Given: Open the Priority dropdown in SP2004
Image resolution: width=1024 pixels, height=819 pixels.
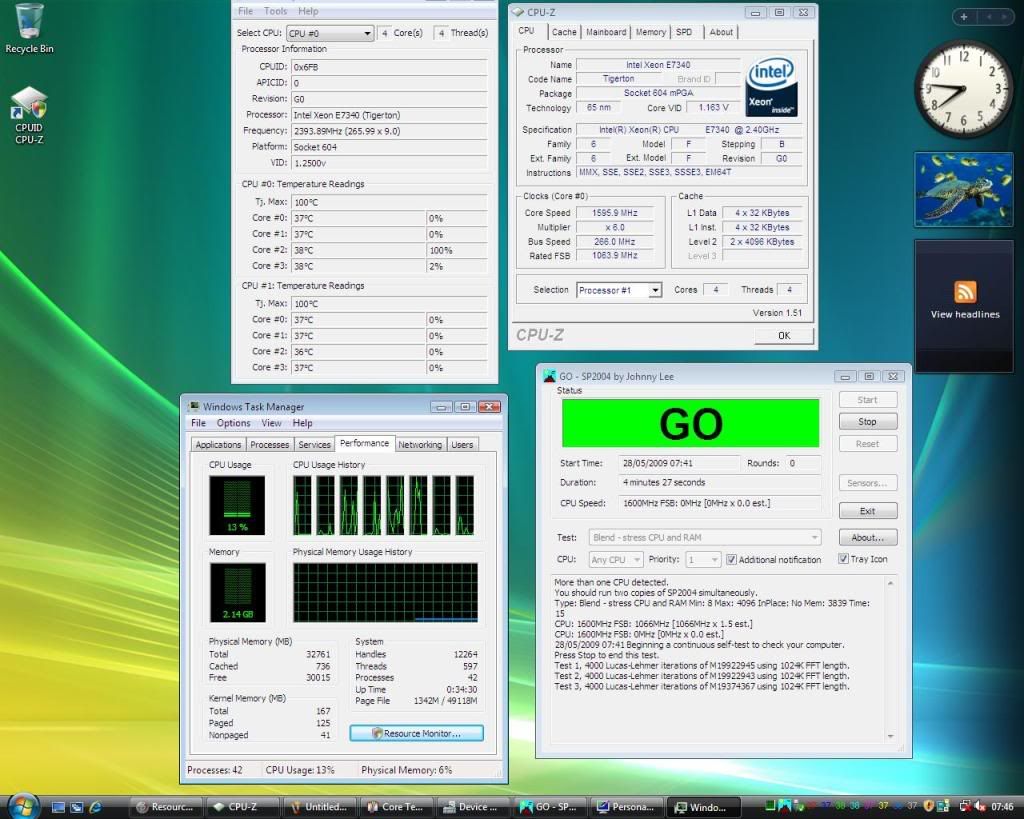Looking at the screenshot, I should tap(703, 560).
